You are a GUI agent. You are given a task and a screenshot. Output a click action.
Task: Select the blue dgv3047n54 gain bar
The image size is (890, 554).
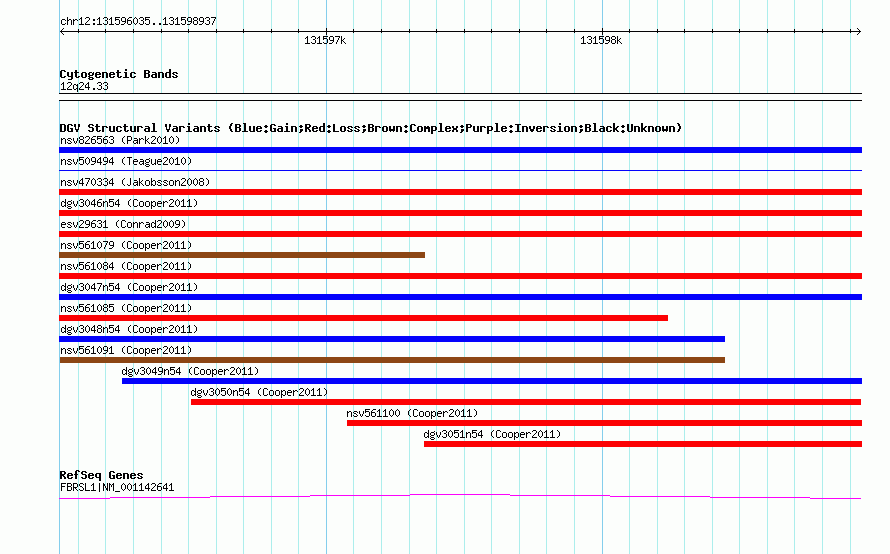460,297
